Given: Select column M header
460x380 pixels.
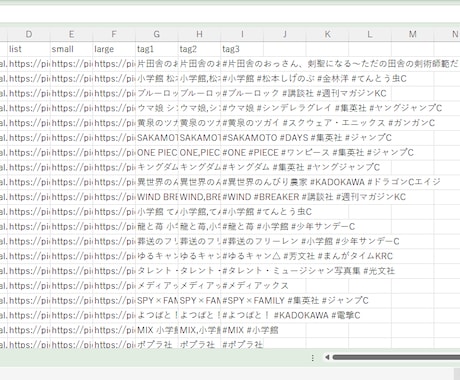Looking at the screenshot, I should coord(413,34).
